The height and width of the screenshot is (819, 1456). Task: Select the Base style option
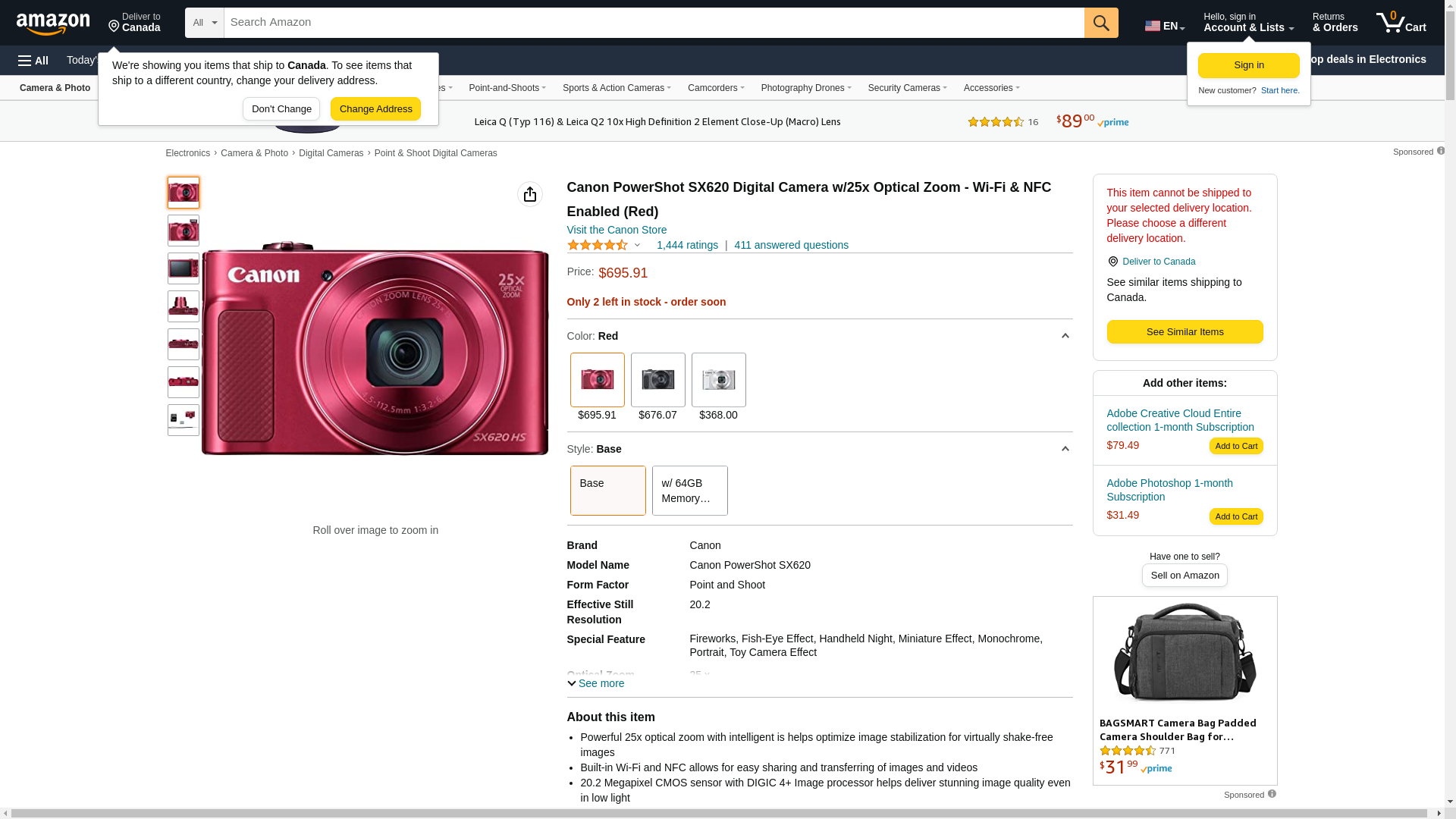click(x=607, y=491)
